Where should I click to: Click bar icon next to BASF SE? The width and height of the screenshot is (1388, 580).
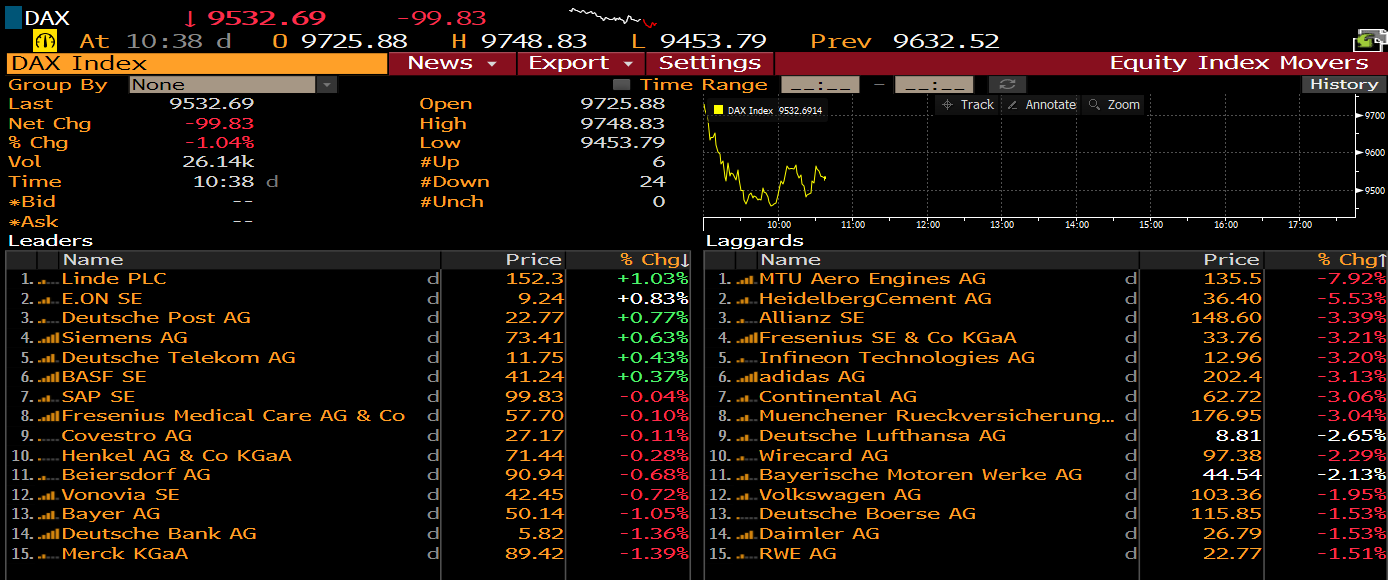[48, 377]
